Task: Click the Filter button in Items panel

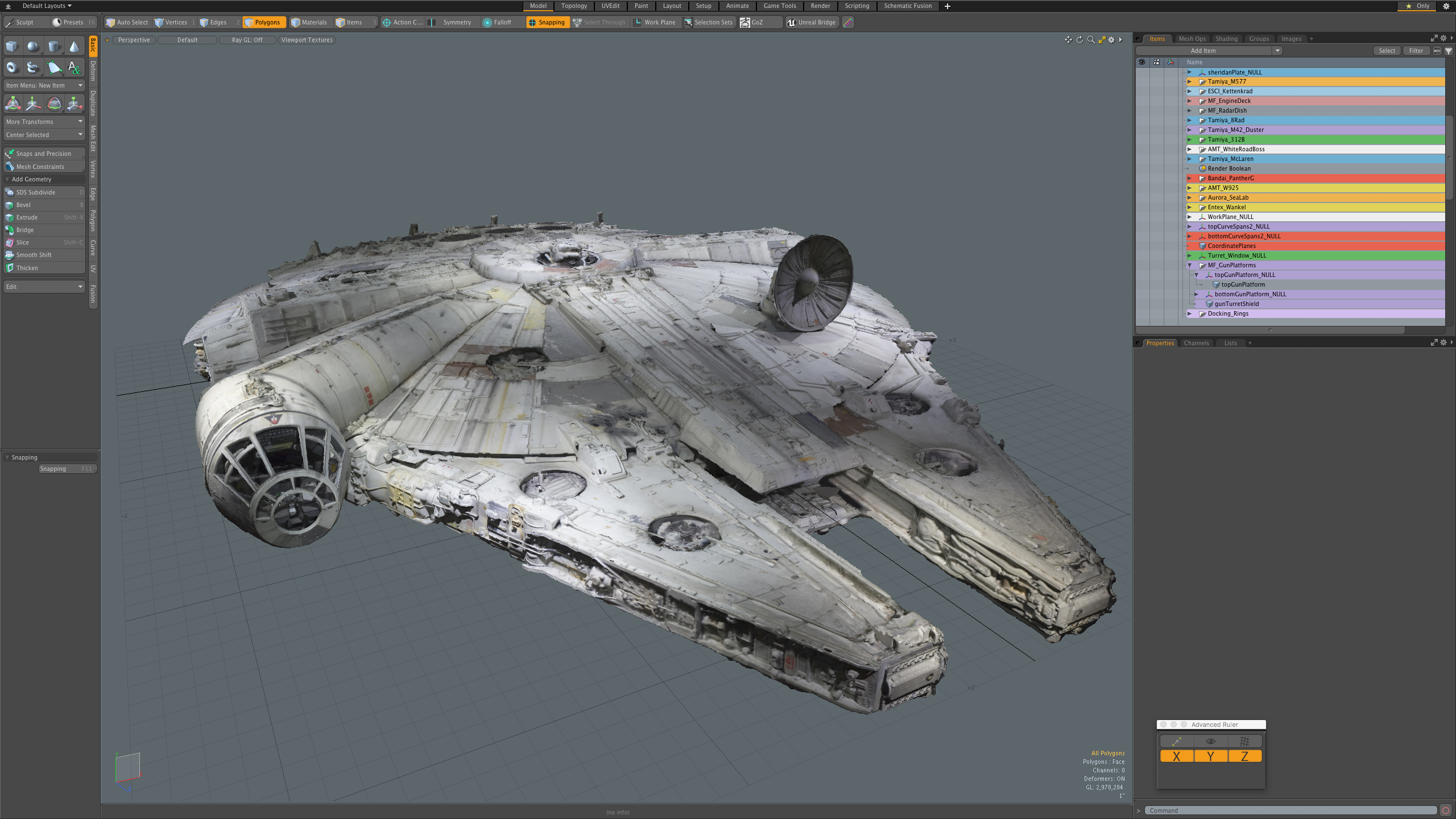Action: click(1416, 51)
